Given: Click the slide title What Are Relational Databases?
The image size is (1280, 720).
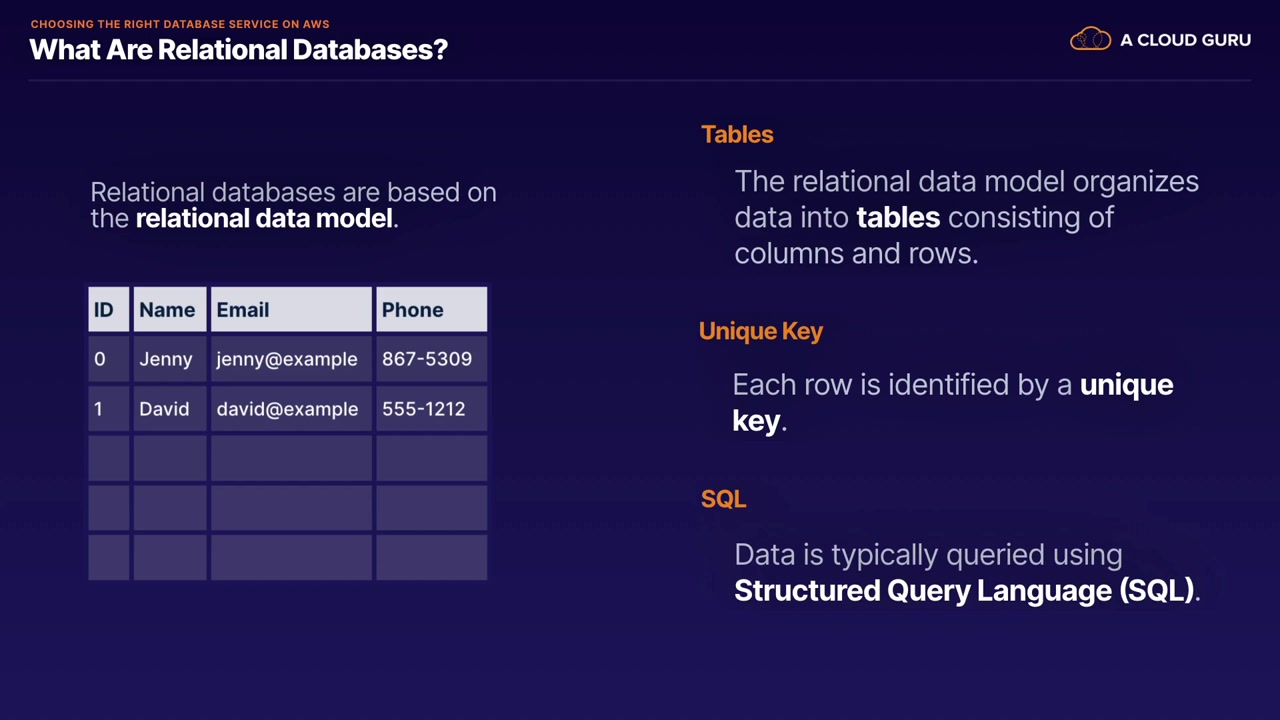Looking at the screenshot, I should click(238, 49).
